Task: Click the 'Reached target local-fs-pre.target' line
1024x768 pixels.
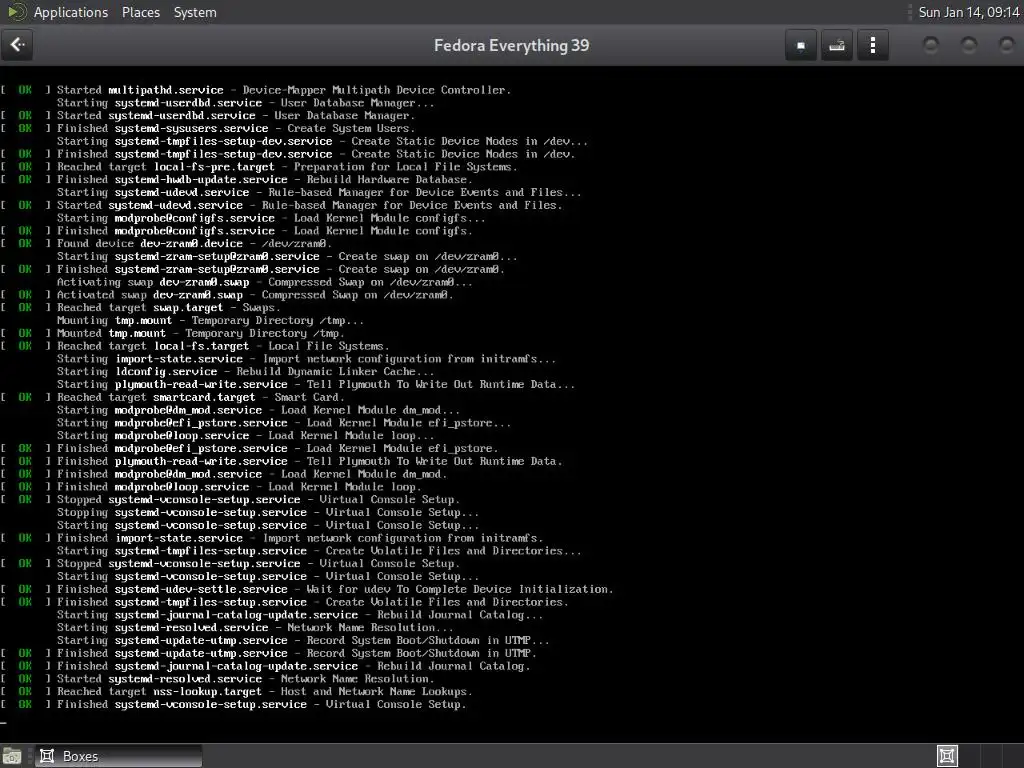Action: point(259,167)
